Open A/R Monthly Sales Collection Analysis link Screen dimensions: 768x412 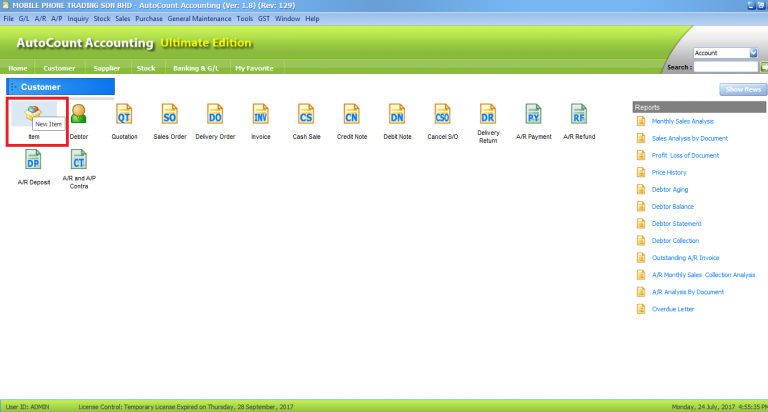703,275
